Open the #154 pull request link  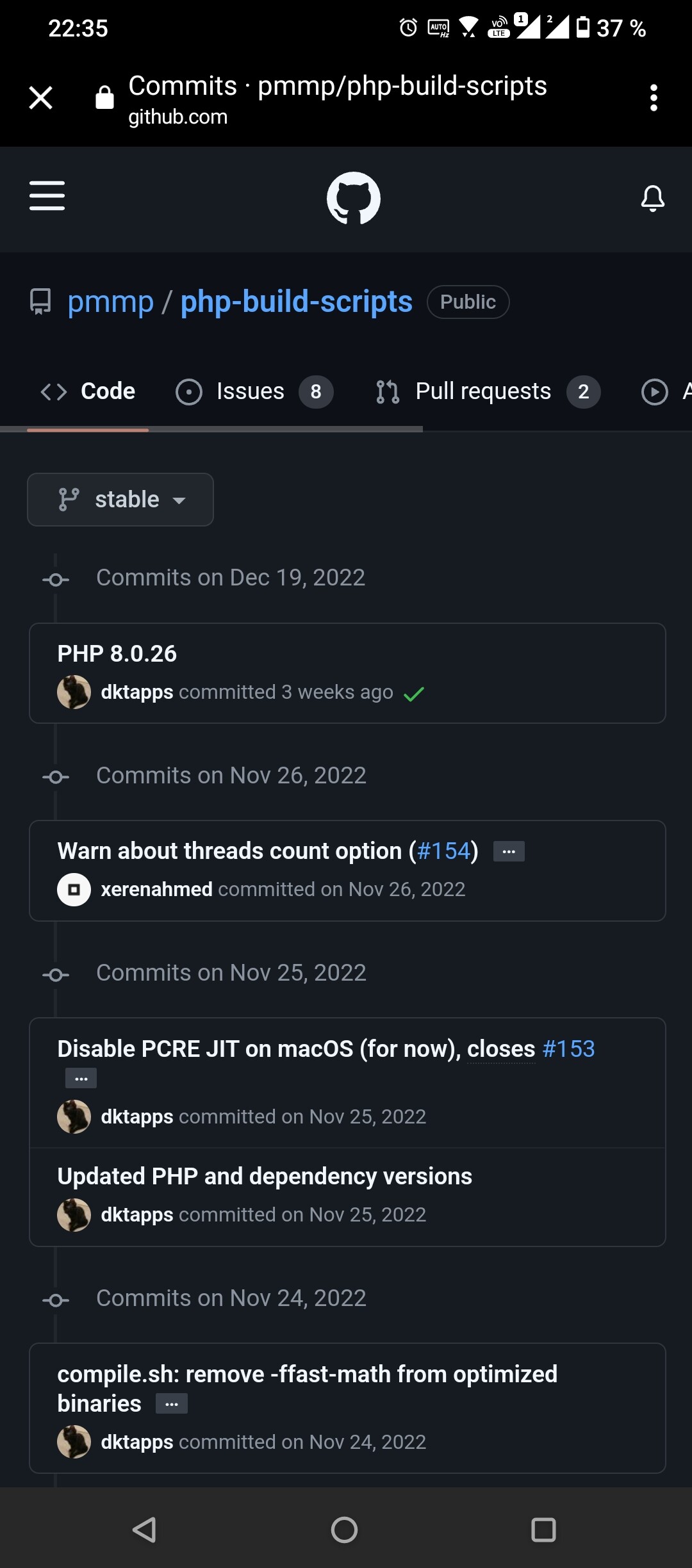point(444,851)
